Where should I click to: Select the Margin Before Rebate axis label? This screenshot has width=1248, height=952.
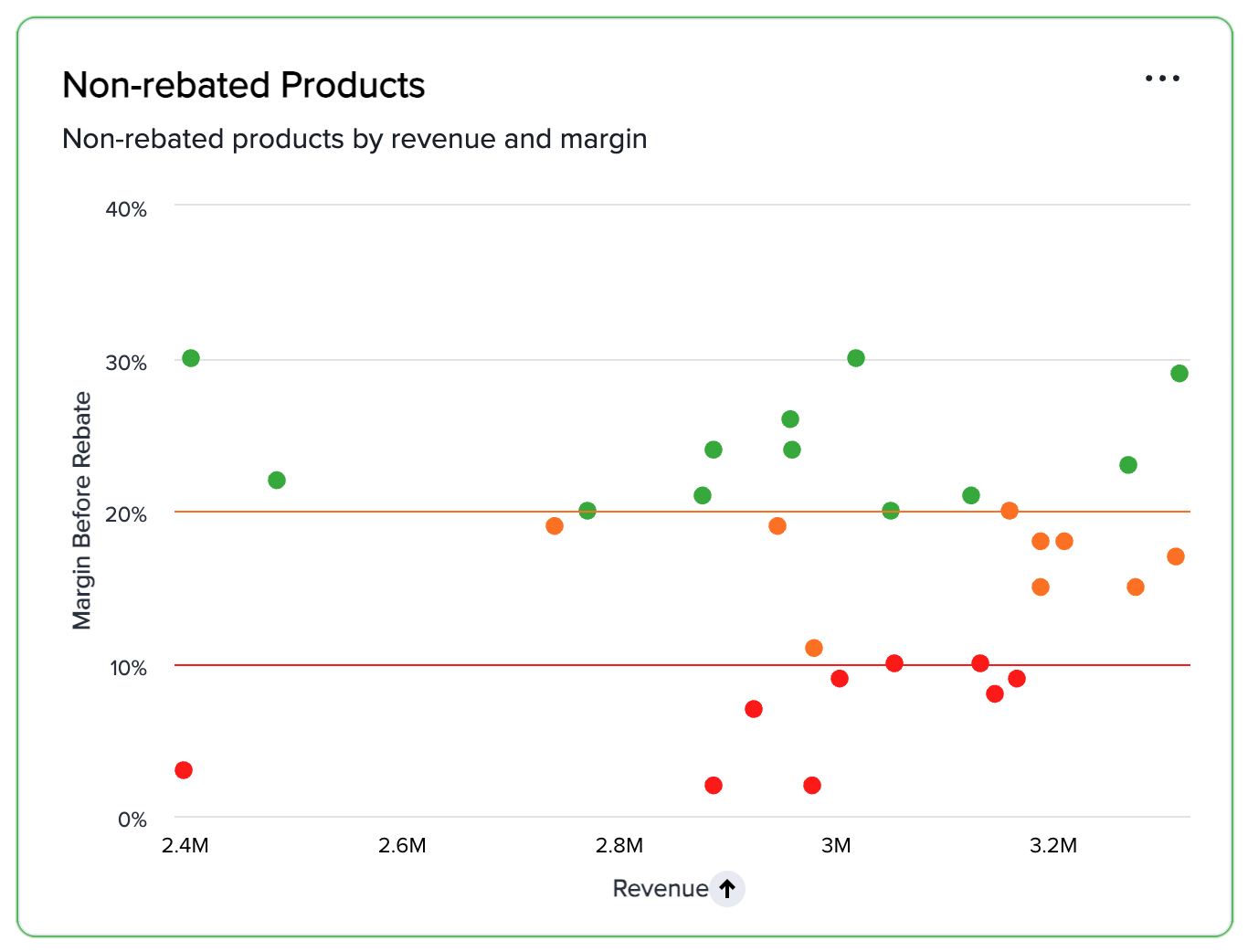pyautogui.click(x=83, y=509)
